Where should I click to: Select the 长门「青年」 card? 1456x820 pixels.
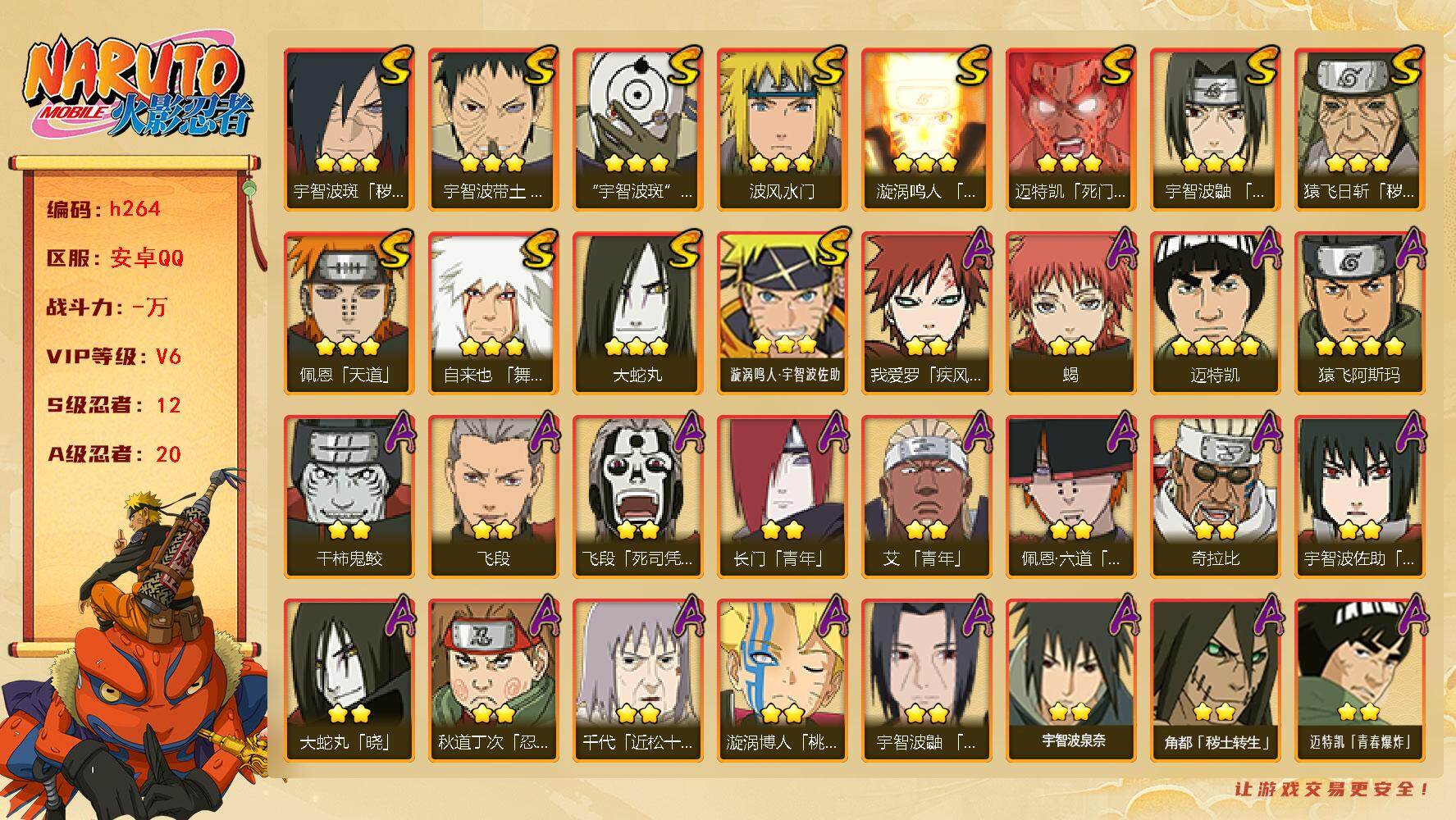(x=782, y=496)
